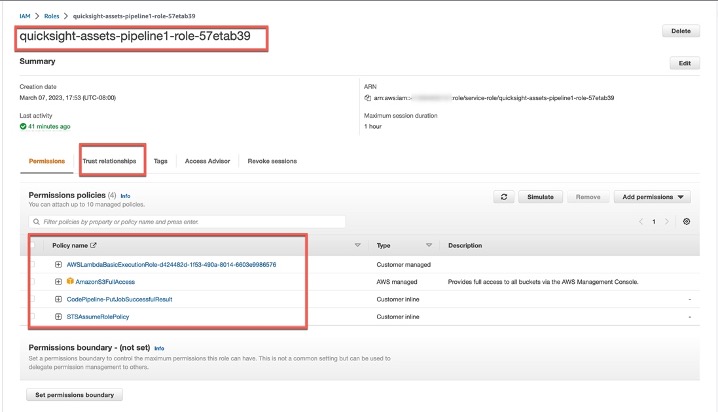
Task: Expand the STSAssumeRolePolicy row
Action: point(58,316)
